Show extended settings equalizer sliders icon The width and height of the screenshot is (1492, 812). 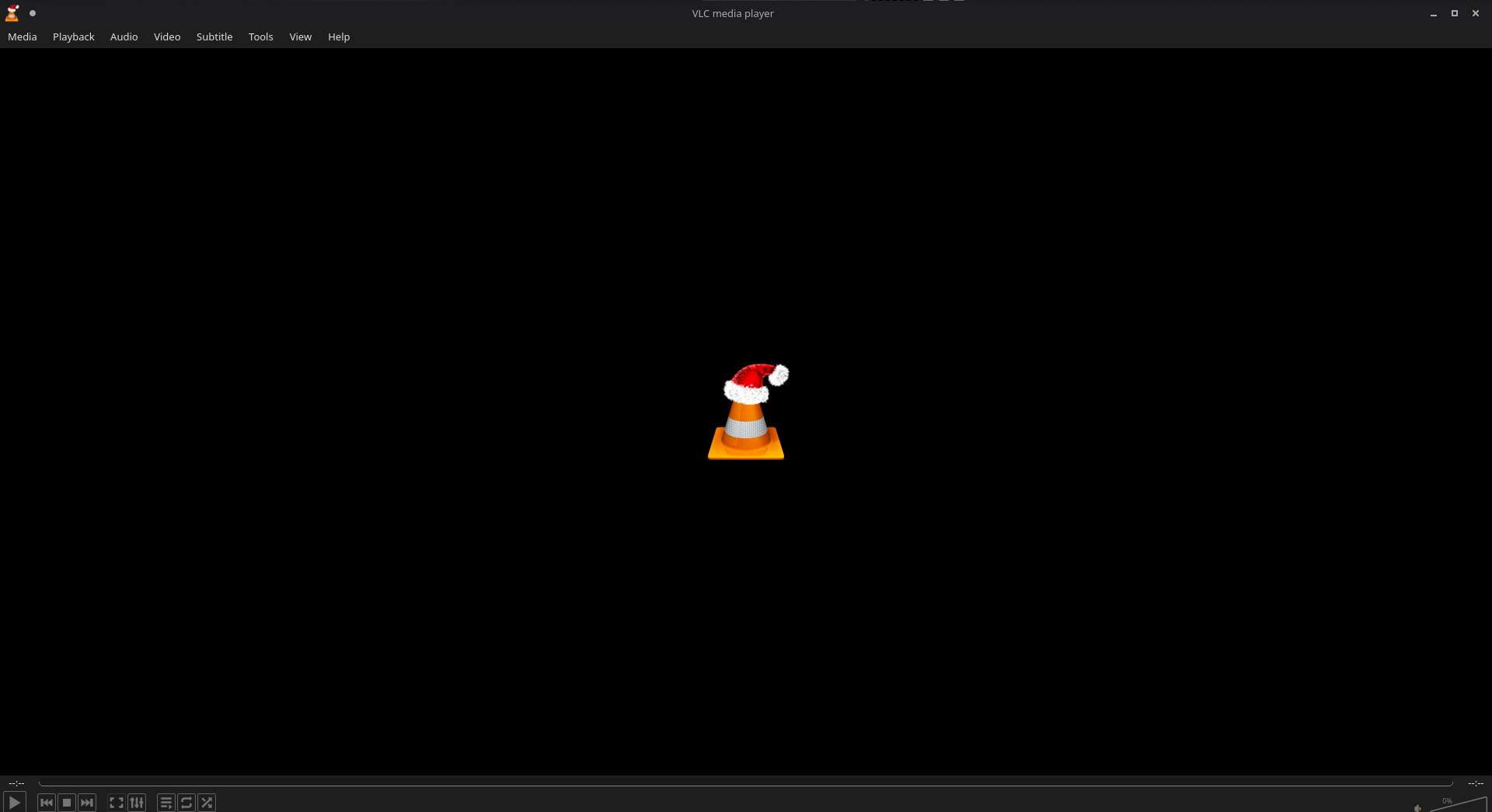tap(137, 803)
